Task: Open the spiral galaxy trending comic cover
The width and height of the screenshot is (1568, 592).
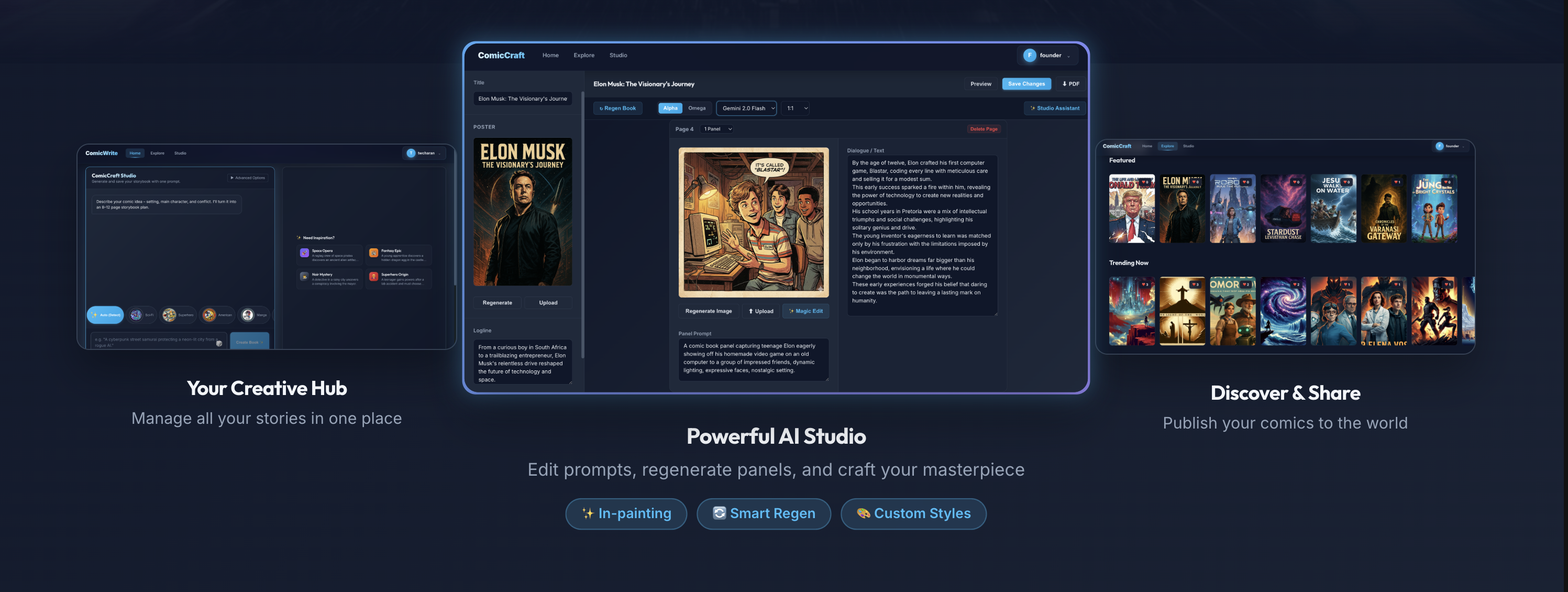Action: tap(1283, 311)
